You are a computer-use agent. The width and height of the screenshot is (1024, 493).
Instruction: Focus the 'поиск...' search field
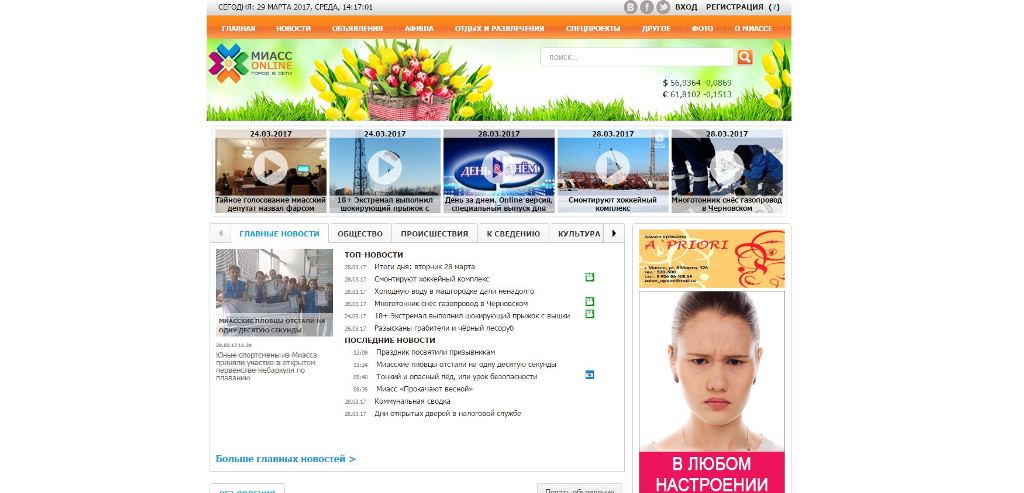pyautogui.click(x=638, y=57)
